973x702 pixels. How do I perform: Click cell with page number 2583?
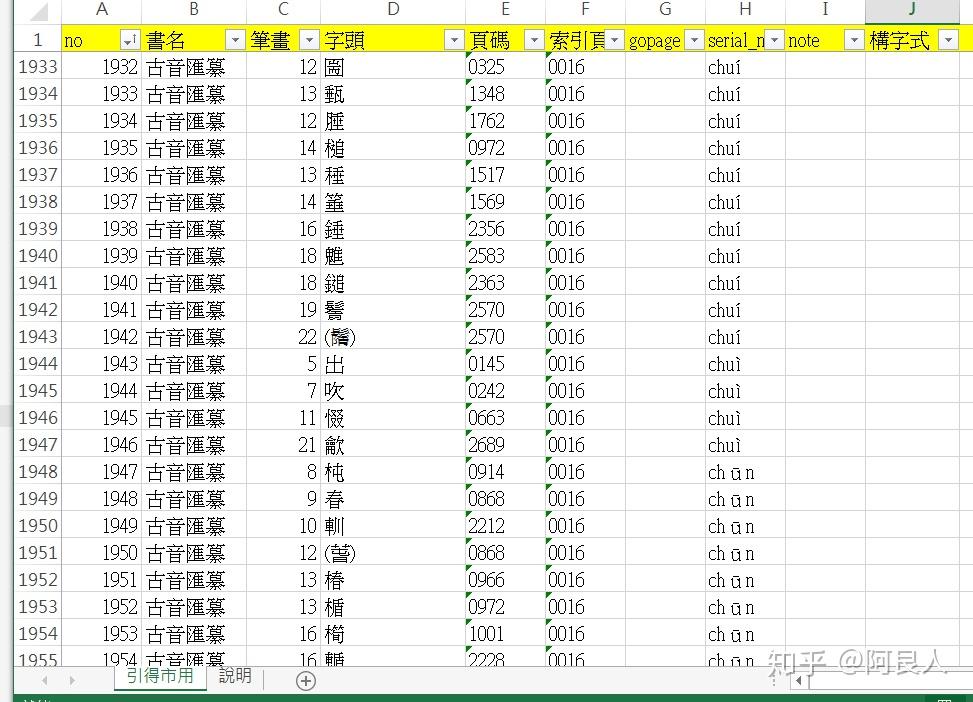[505, 255]
